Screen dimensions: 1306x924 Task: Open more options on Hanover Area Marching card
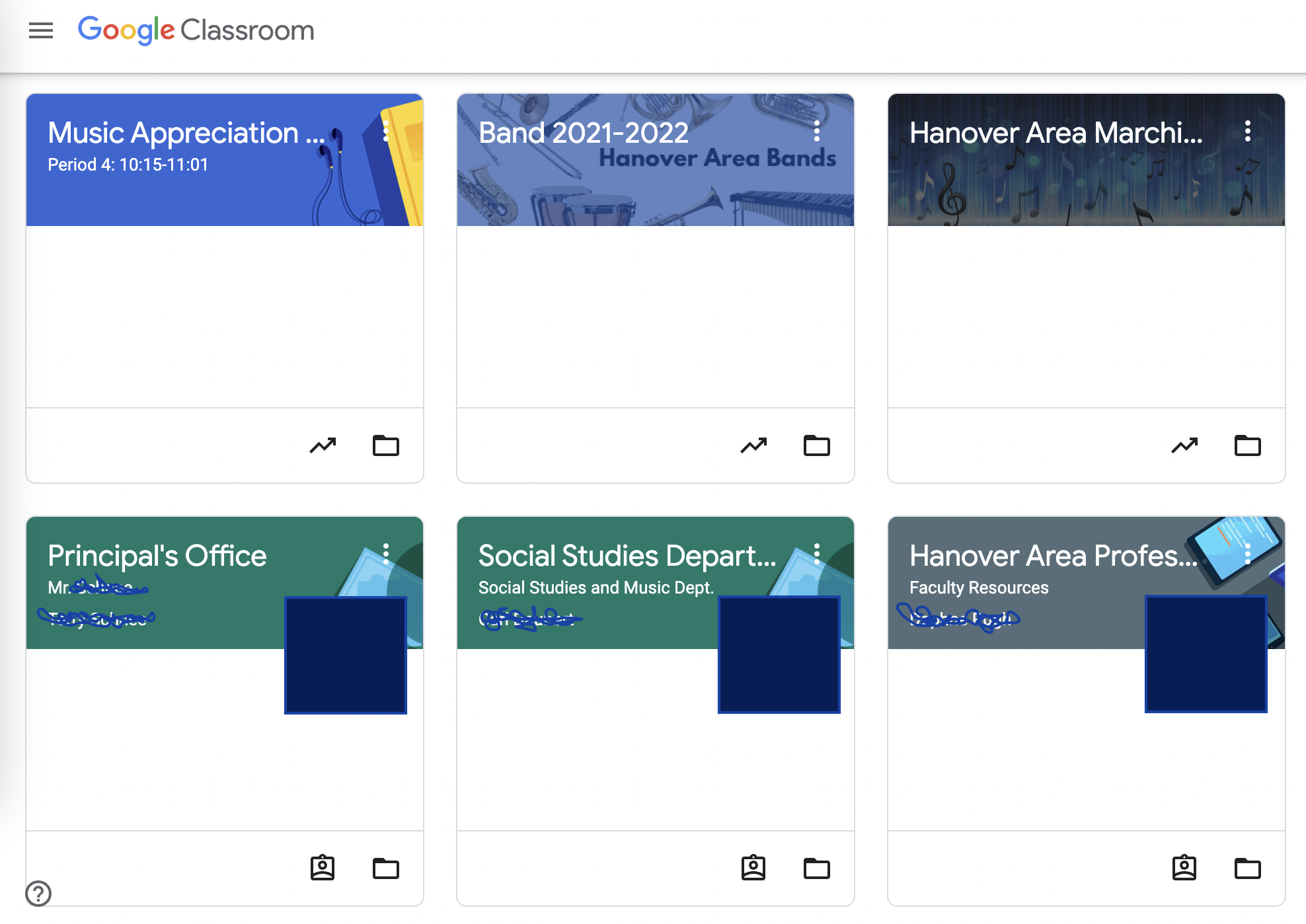coord(1248,131)
